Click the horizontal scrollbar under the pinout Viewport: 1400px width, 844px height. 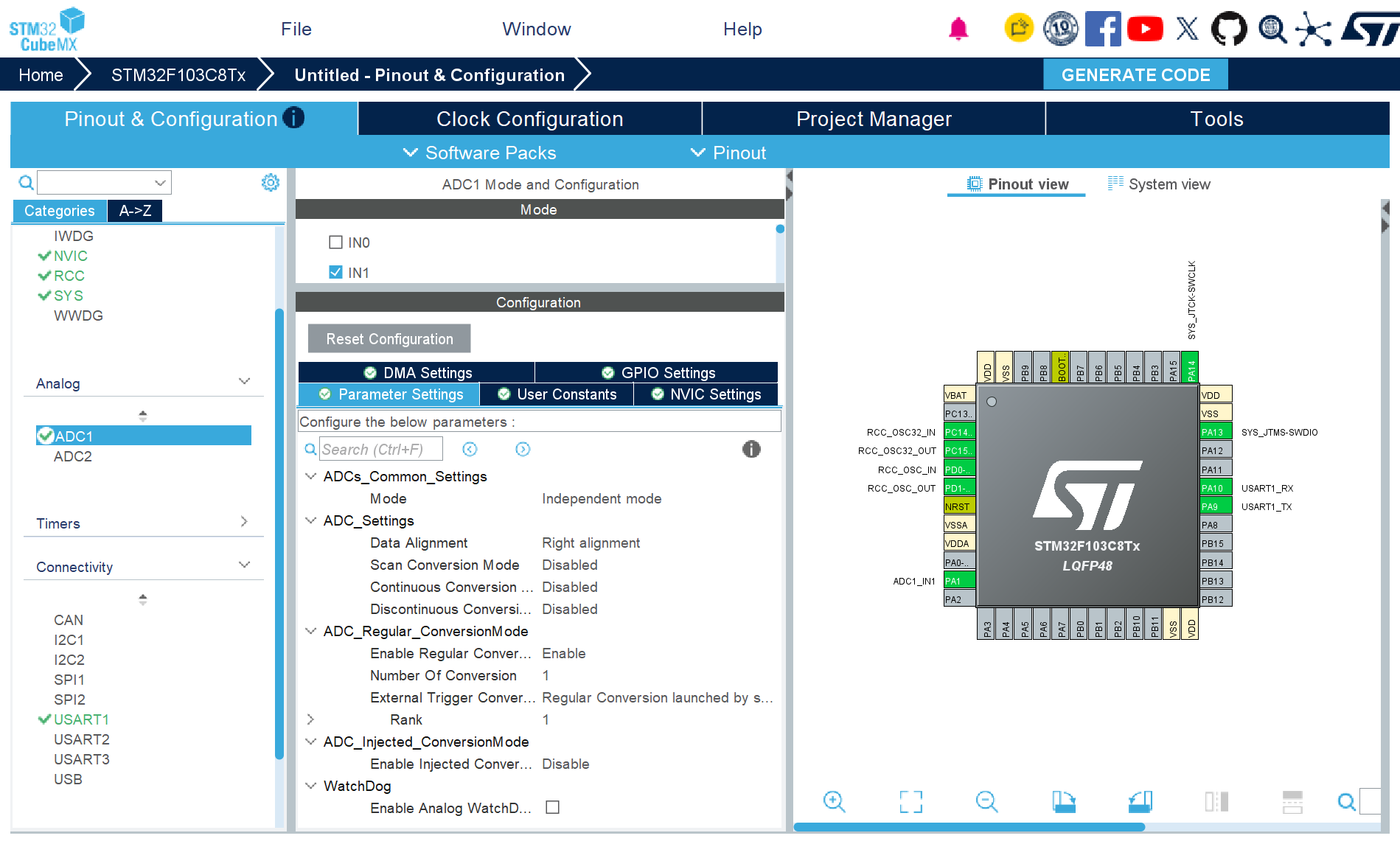pyautogui.click(x=969, y=826)
